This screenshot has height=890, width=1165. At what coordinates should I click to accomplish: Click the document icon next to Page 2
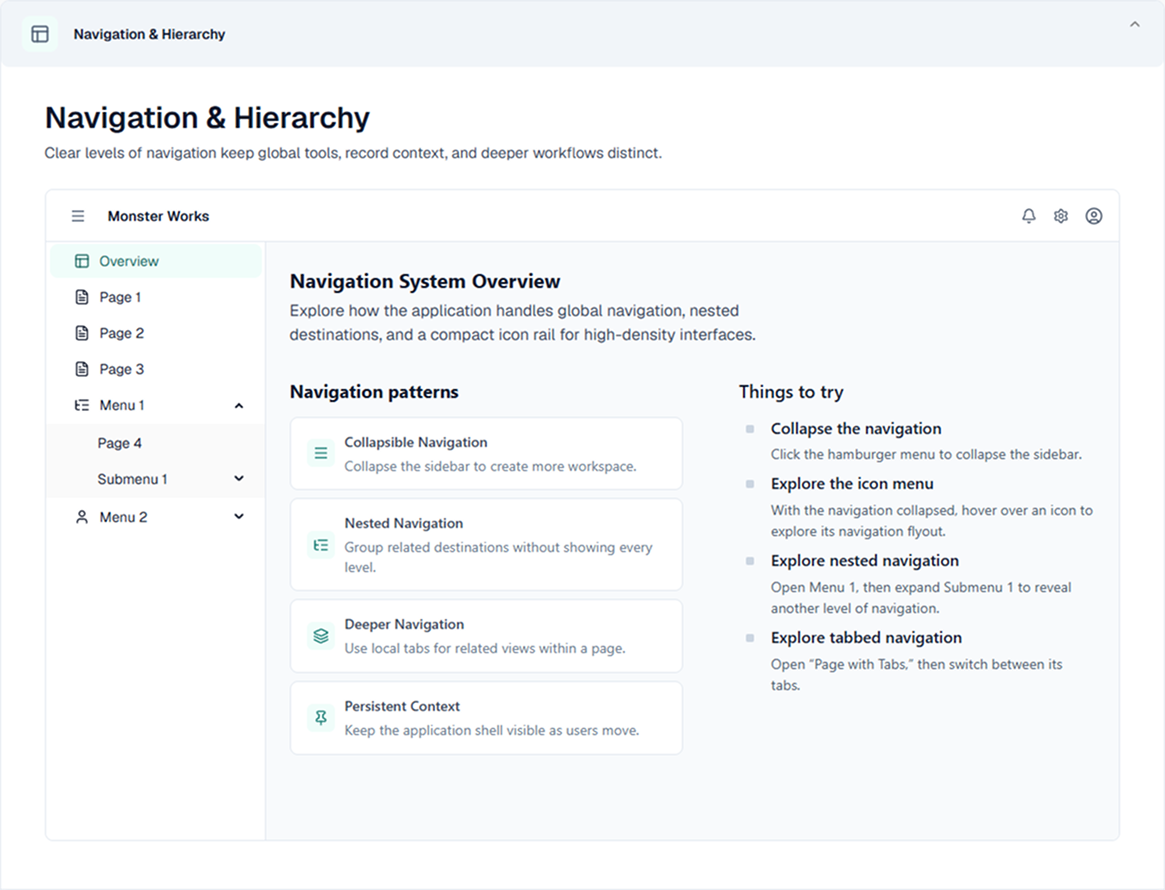point(82,333)
